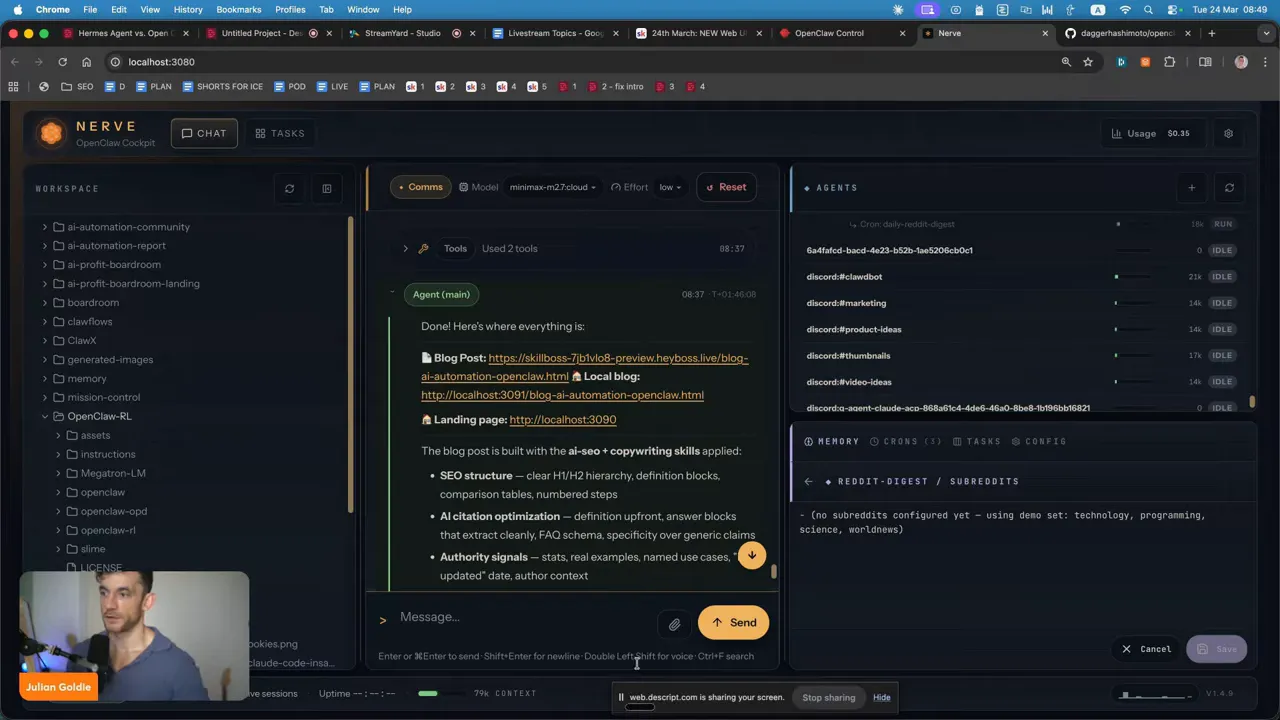Screen dimensions: 1280x720
Task: Collapse the OpenClaw-RL folder
Action: (x=99, y=416)
